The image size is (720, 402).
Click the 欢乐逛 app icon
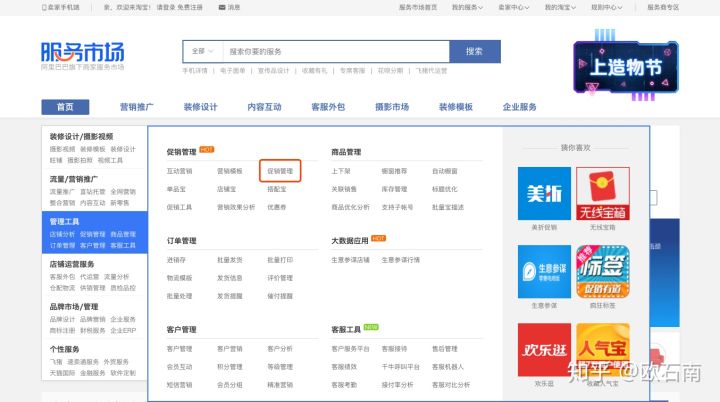pos(544,349)
